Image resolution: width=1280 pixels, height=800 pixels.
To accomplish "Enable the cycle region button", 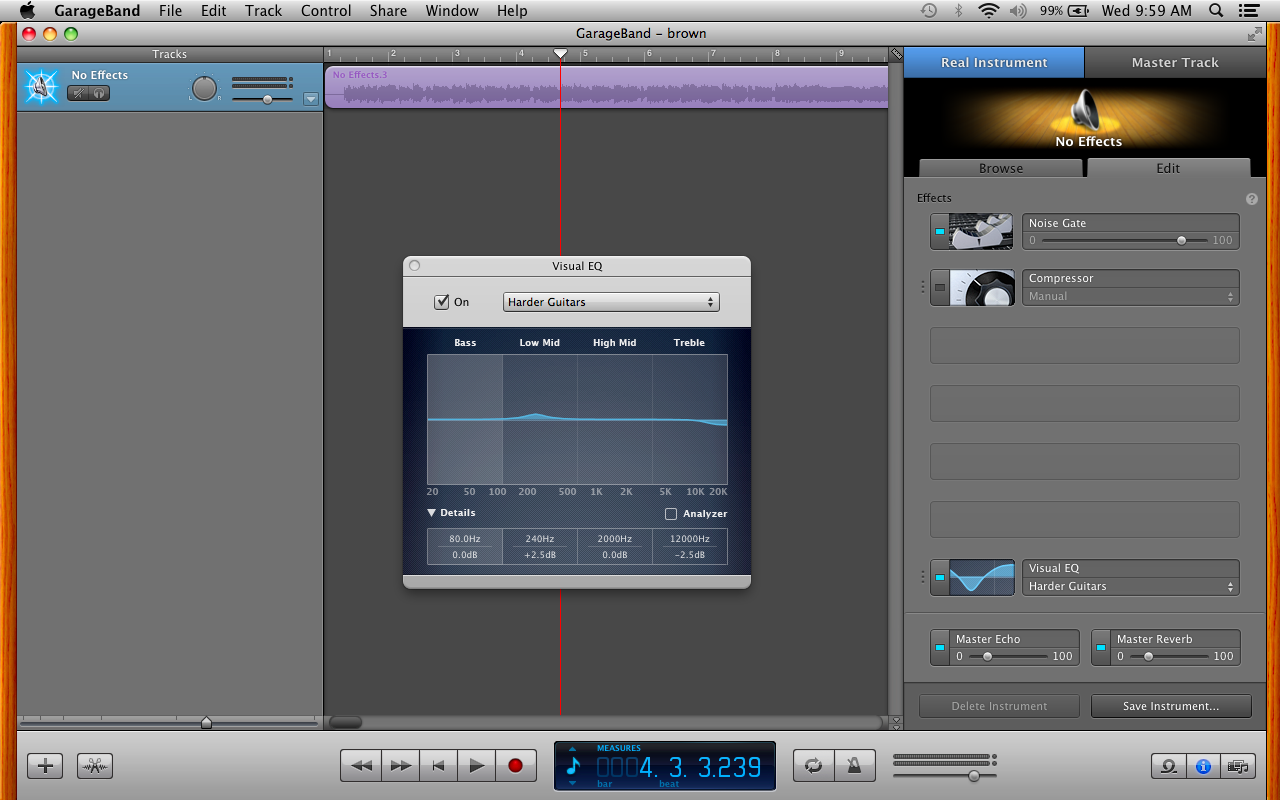I will click(813, 766).
